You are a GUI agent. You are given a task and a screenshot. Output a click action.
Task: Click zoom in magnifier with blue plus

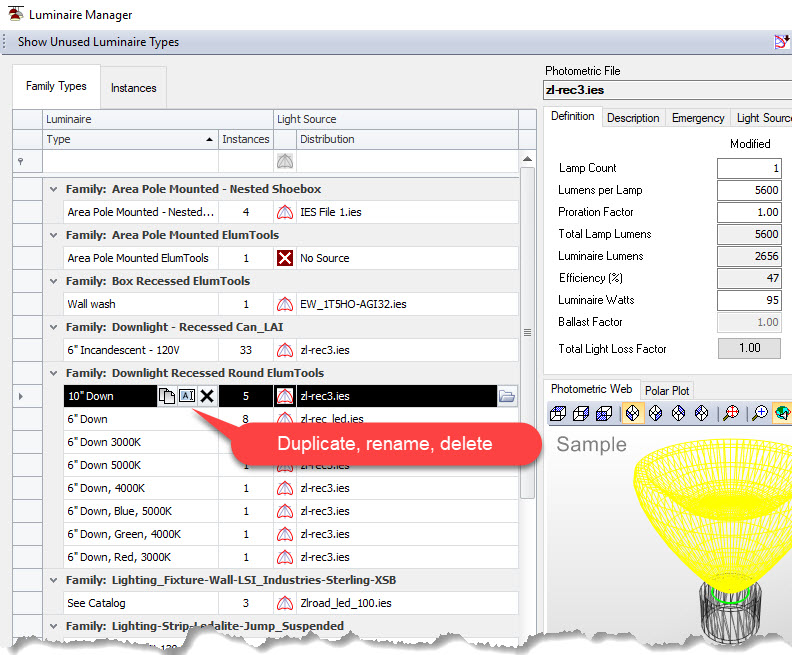click(759, 413)
